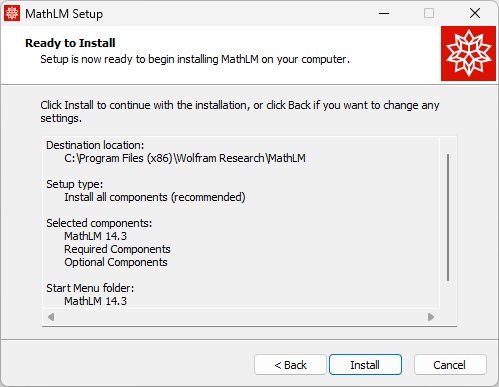Click the 'Required Components' line

tap(117, 249)
